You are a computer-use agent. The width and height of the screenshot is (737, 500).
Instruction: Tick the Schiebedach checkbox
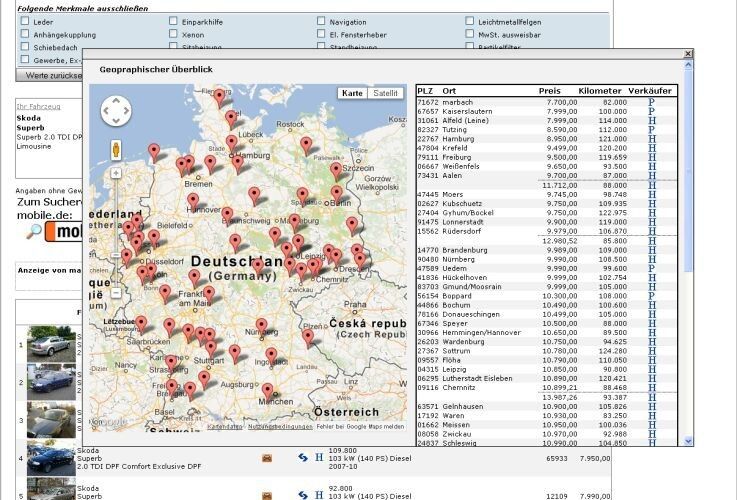click(x=25, y=47)
